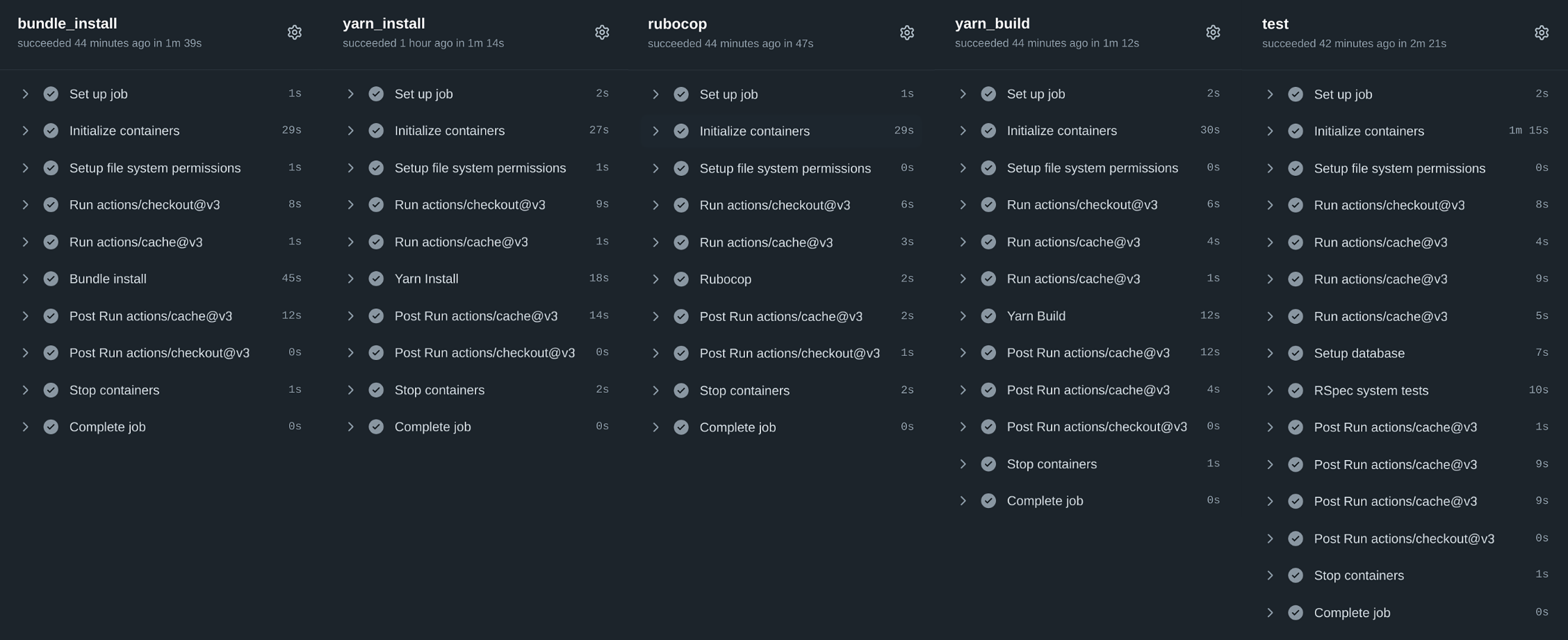Select bundle_install 'Stop containers' step label

point(115,390)
